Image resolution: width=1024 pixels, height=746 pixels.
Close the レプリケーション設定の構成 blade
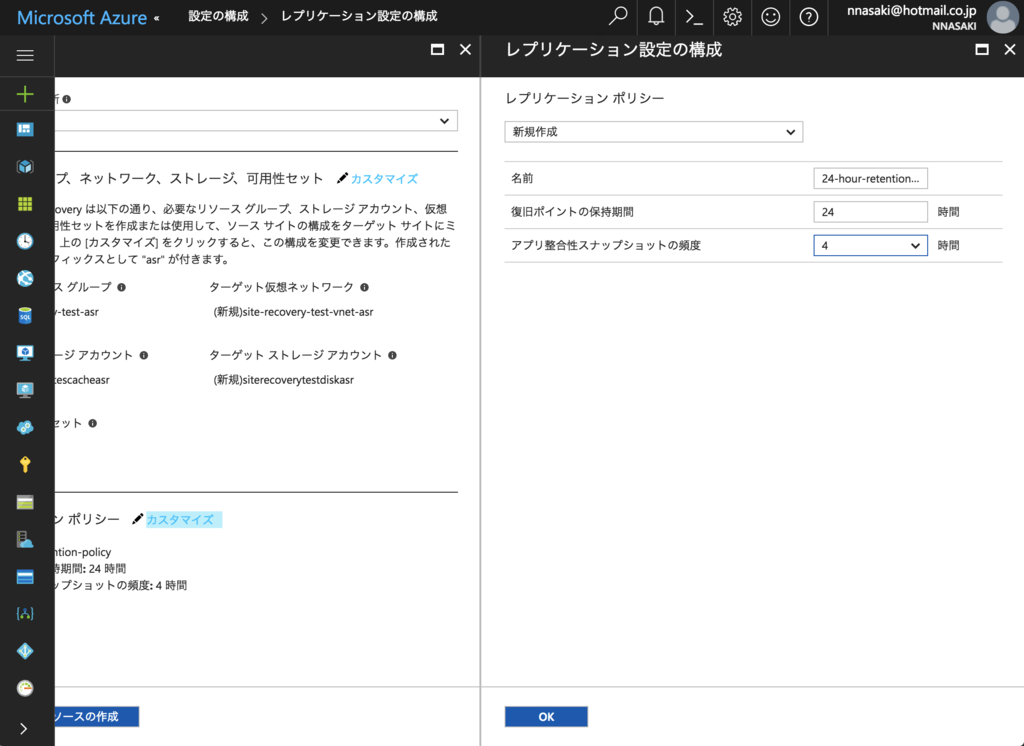click(1010, 50)
